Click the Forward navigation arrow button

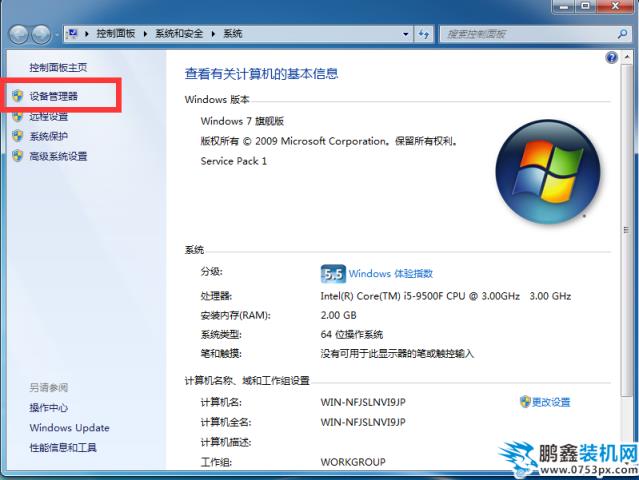pyautogui.click(x=41, y=34)
